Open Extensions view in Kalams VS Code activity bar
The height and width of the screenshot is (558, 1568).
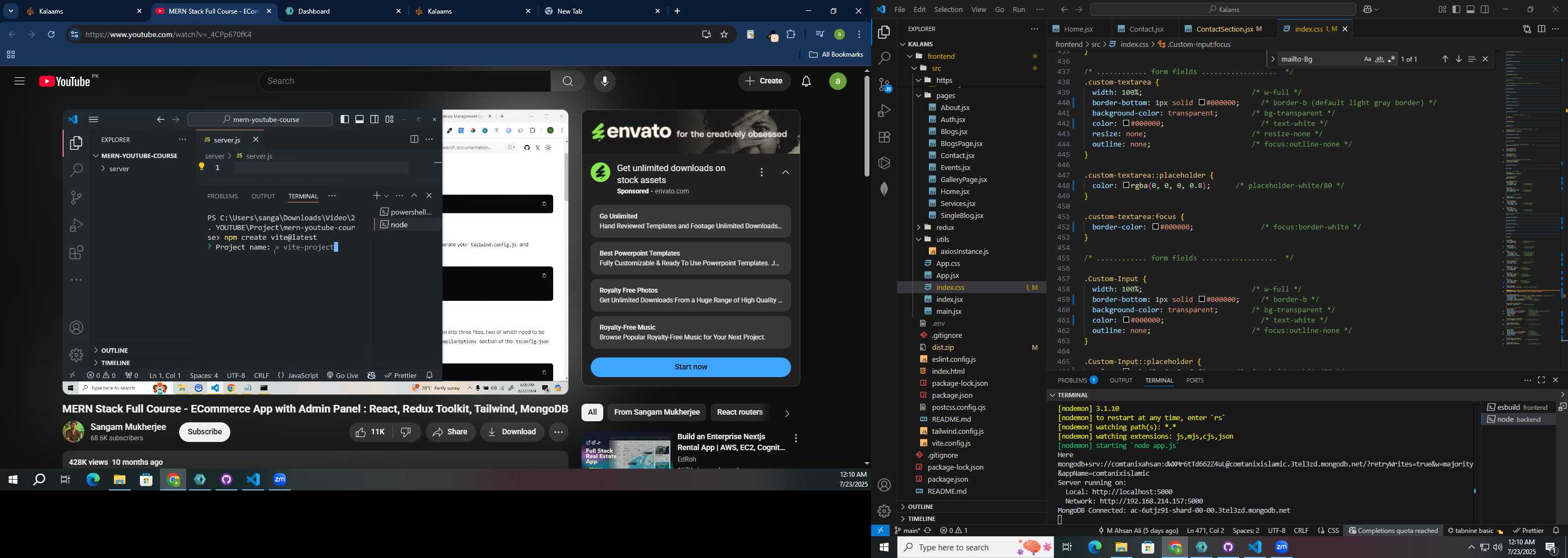click(x=884, y=137)
